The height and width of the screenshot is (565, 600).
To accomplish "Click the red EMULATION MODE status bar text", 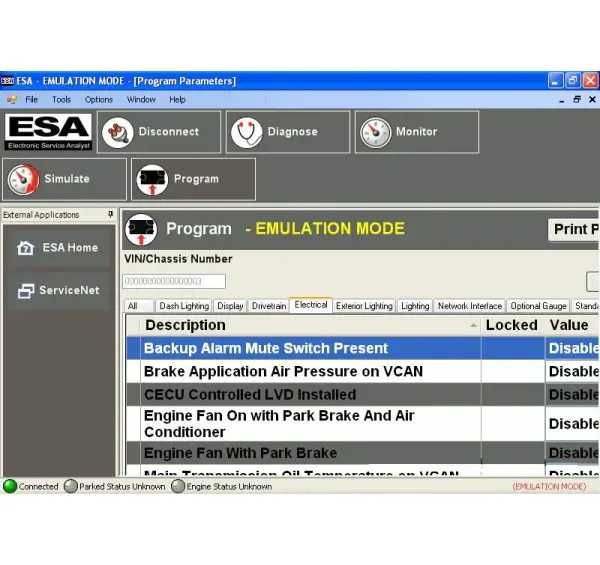I will (x=549, y=487).
